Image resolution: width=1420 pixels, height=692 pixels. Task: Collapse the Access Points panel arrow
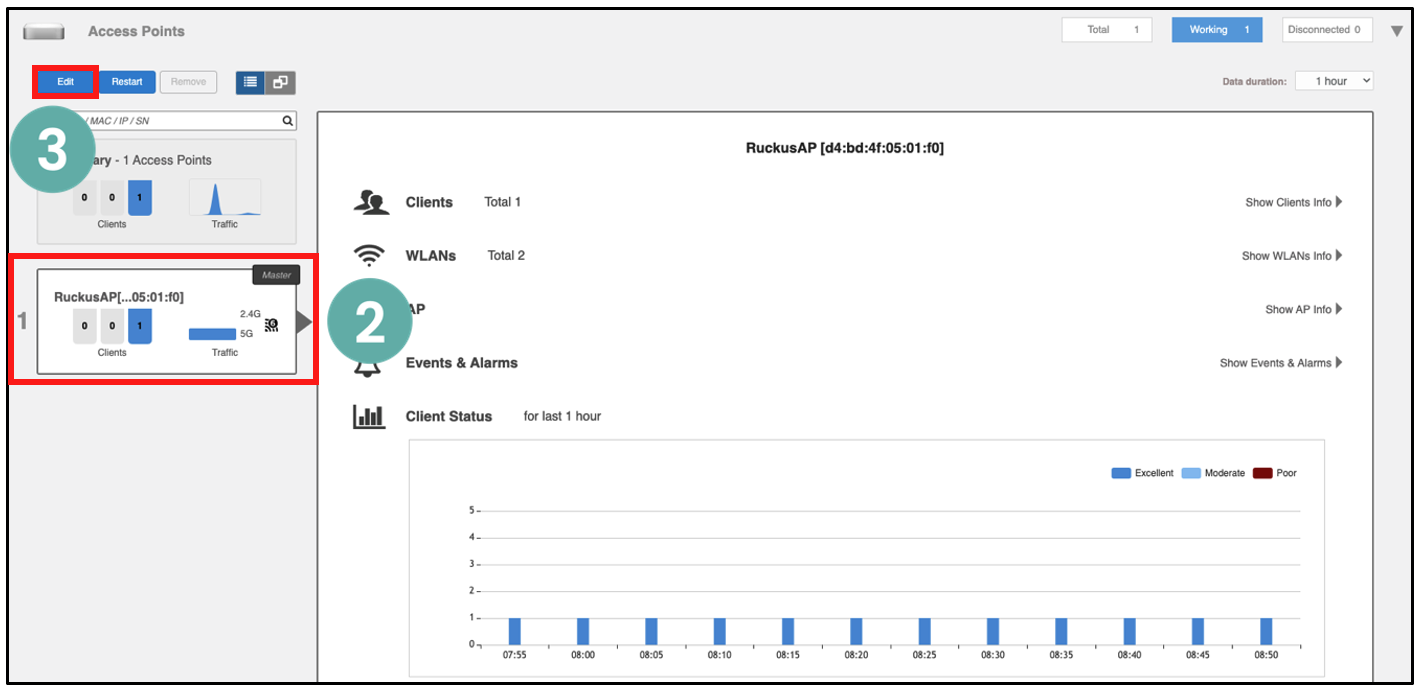click(1397, 31)
